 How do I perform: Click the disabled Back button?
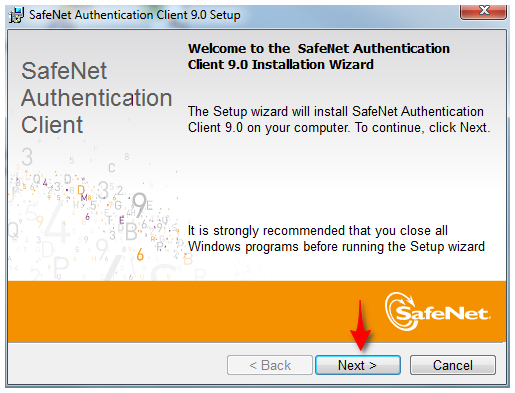tap(270, 365)
